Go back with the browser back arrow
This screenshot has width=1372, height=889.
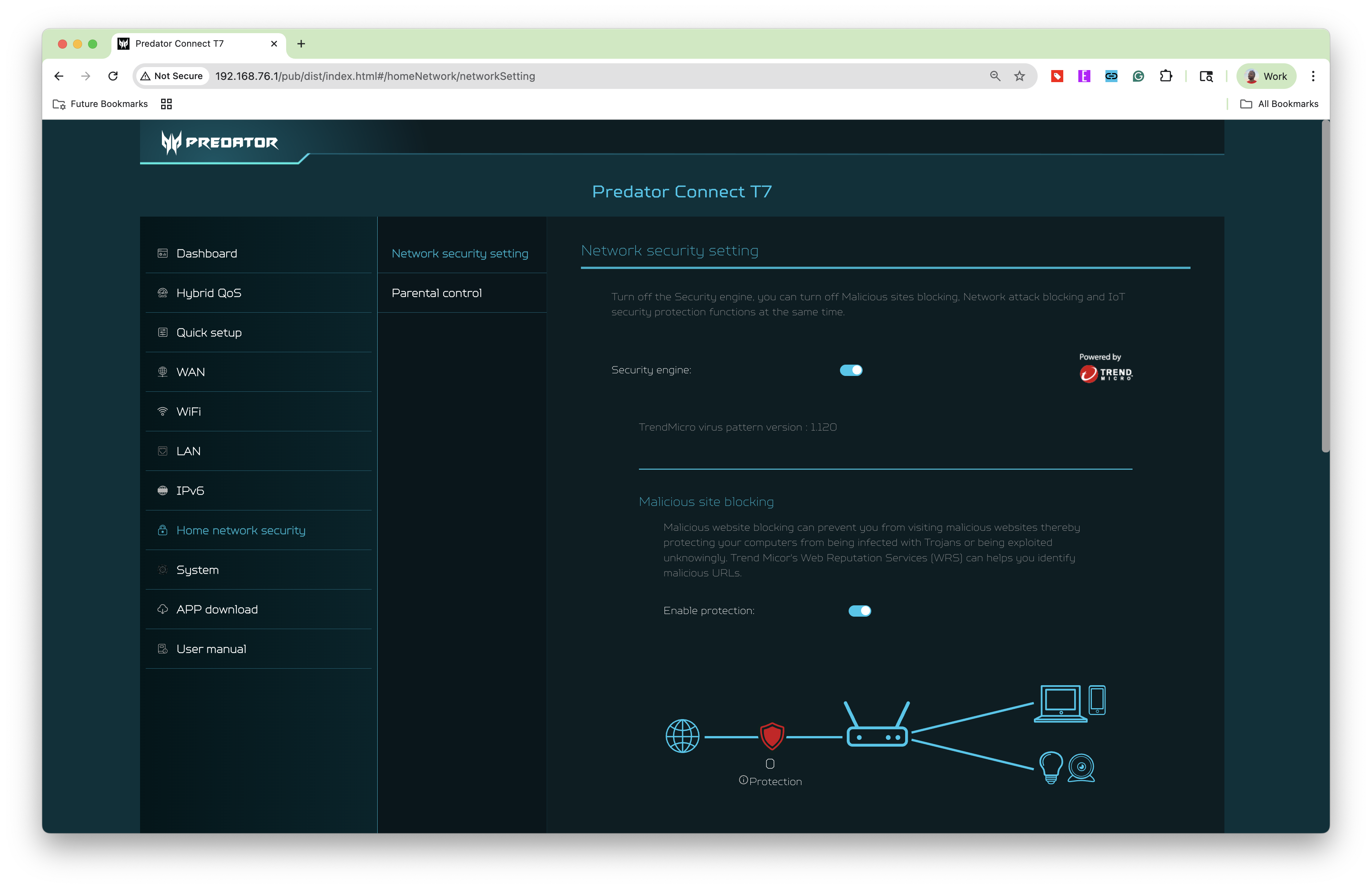click(x=59, y=76)
